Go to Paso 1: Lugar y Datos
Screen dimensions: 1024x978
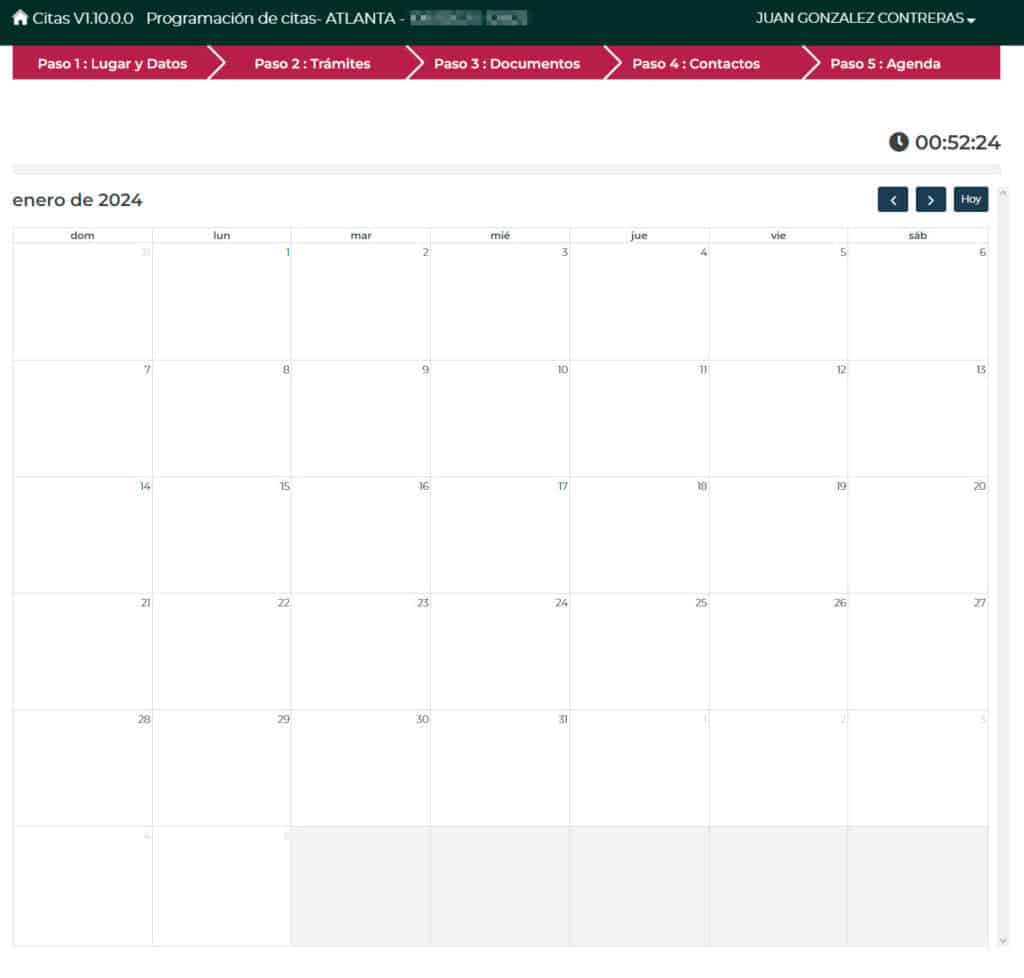click(x=112, y=64)
